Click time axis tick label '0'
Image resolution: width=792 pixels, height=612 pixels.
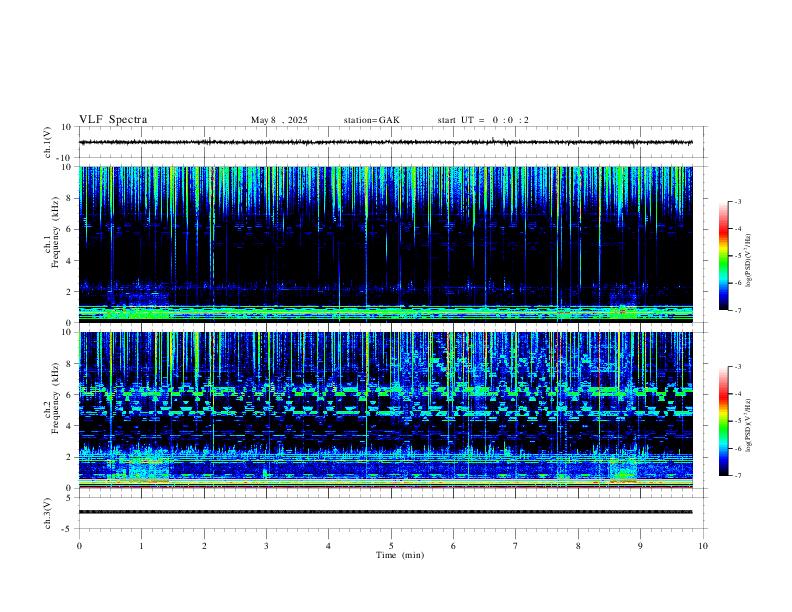point(79,546)
